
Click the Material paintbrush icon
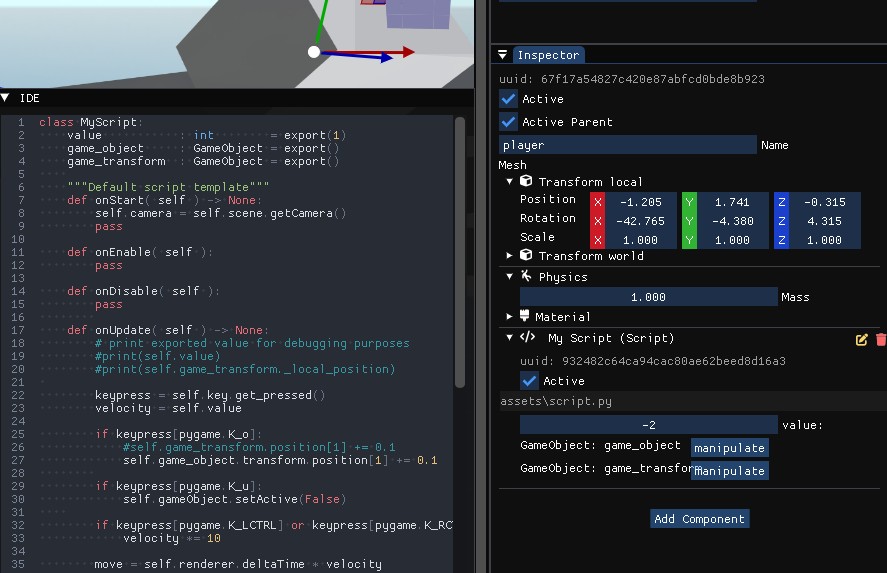click(x=526, y=317)
